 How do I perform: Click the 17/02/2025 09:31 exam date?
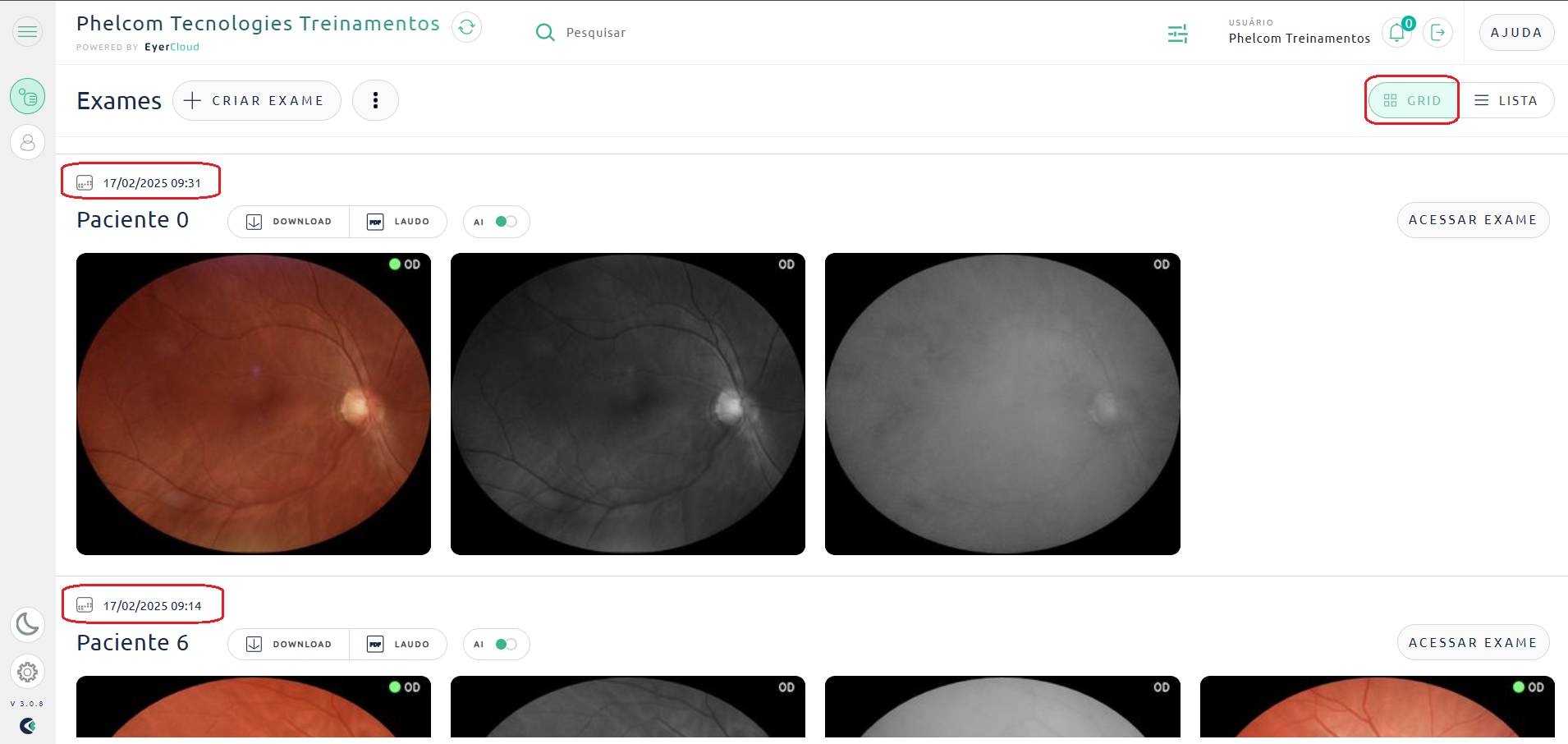[x=152, y=183]
